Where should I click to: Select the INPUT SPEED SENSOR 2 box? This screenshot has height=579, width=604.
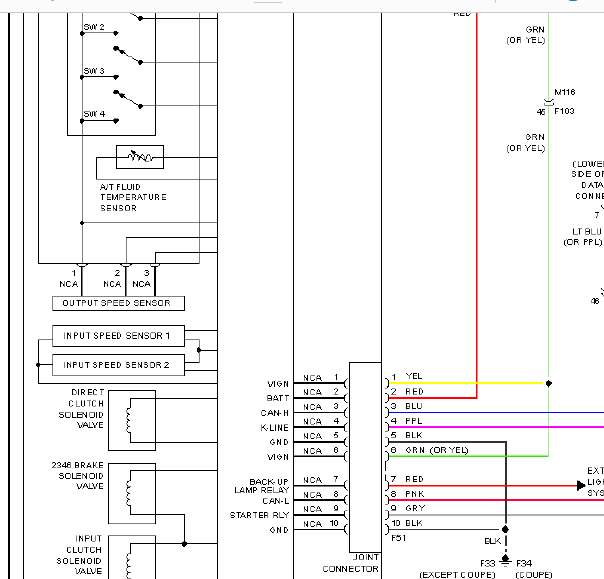[118, 365]
